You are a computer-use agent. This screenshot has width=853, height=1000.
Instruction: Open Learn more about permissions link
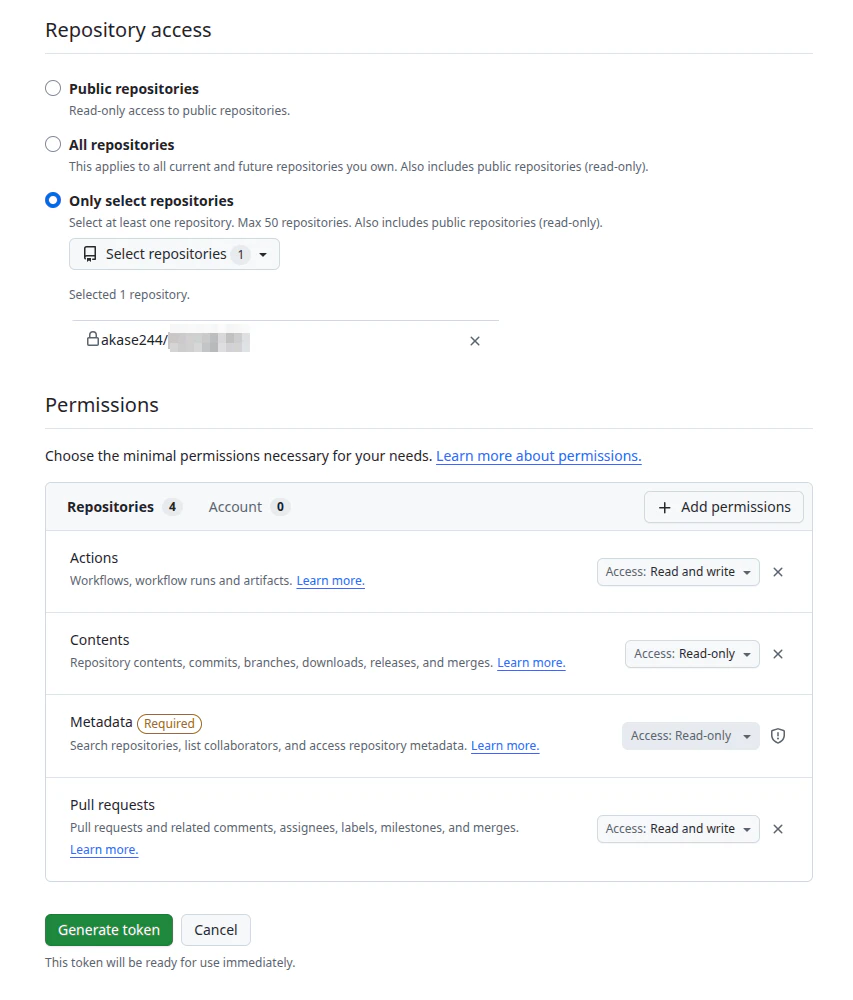[539, 456]
